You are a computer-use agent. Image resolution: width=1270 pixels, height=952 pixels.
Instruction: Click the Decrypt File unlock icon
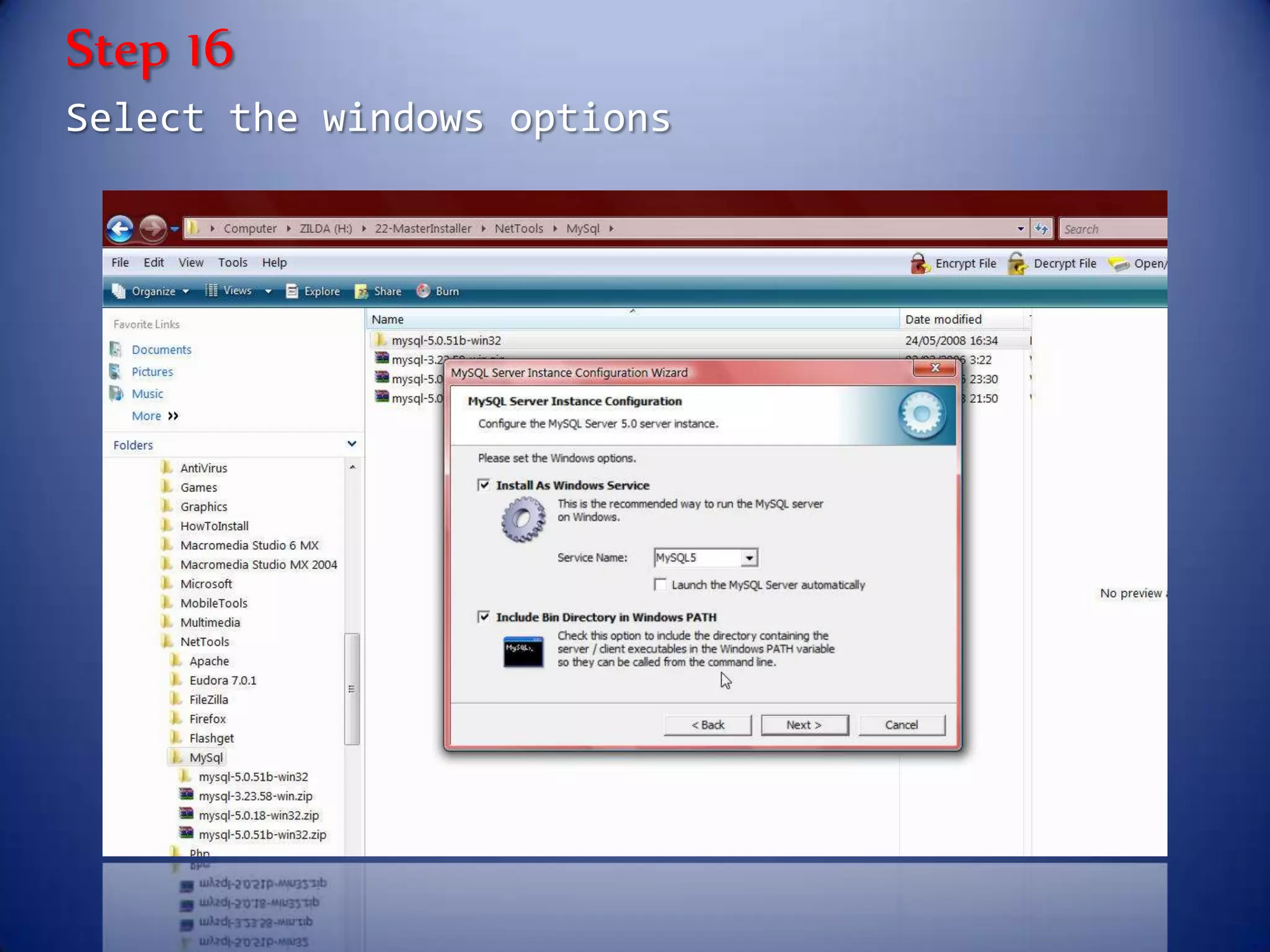1017,263
